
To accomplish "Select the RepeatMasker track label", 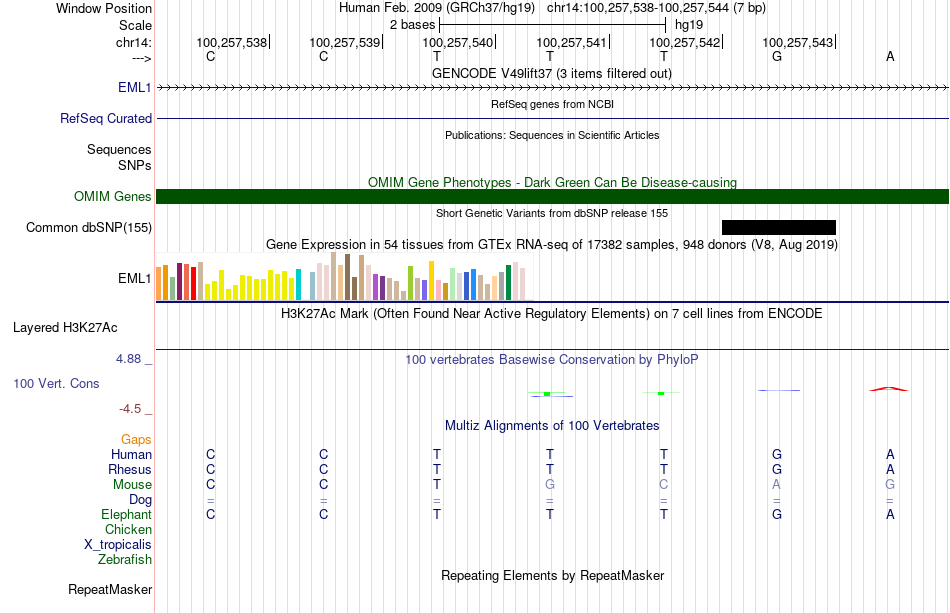I will click(x=110, y=589).
